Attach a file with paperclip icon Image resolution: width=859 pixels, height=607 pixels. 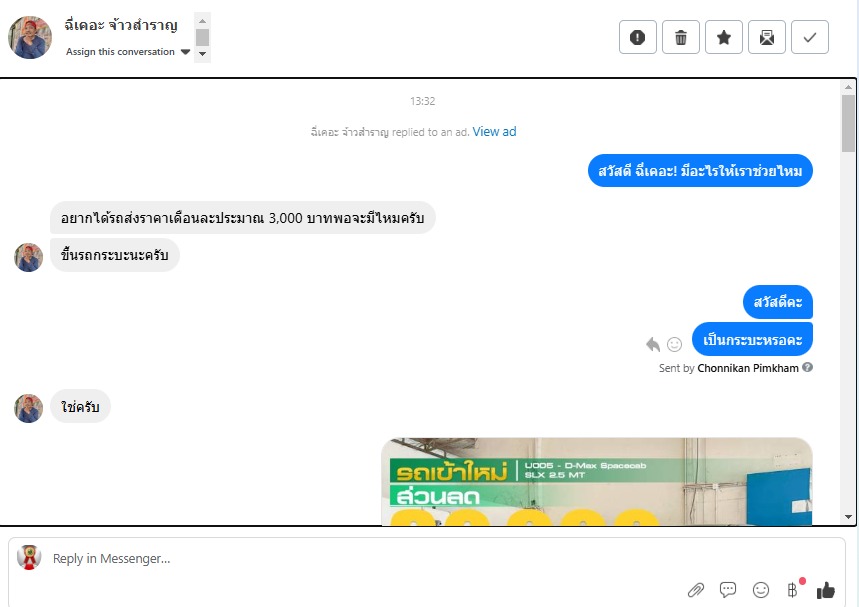click(696, 590)
